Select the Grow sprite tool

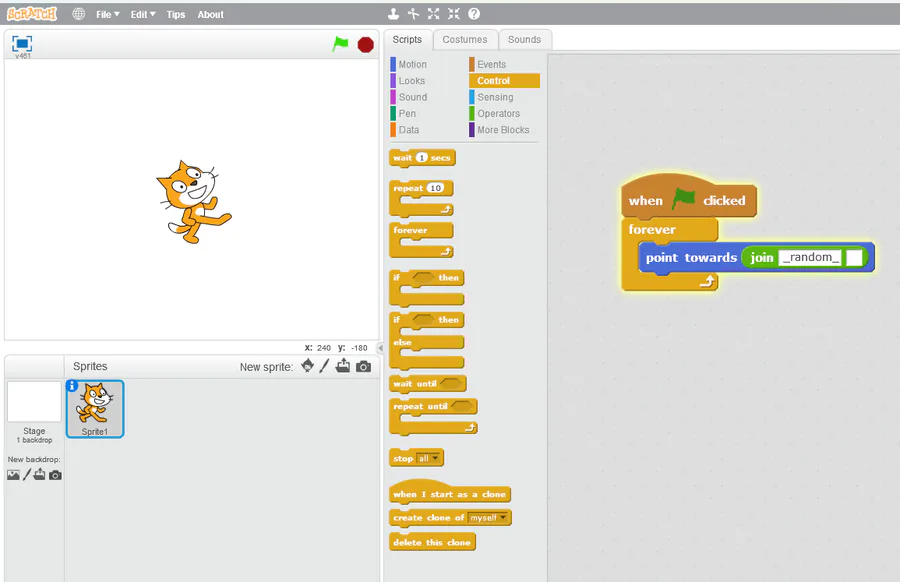click(x=433, y=14)
